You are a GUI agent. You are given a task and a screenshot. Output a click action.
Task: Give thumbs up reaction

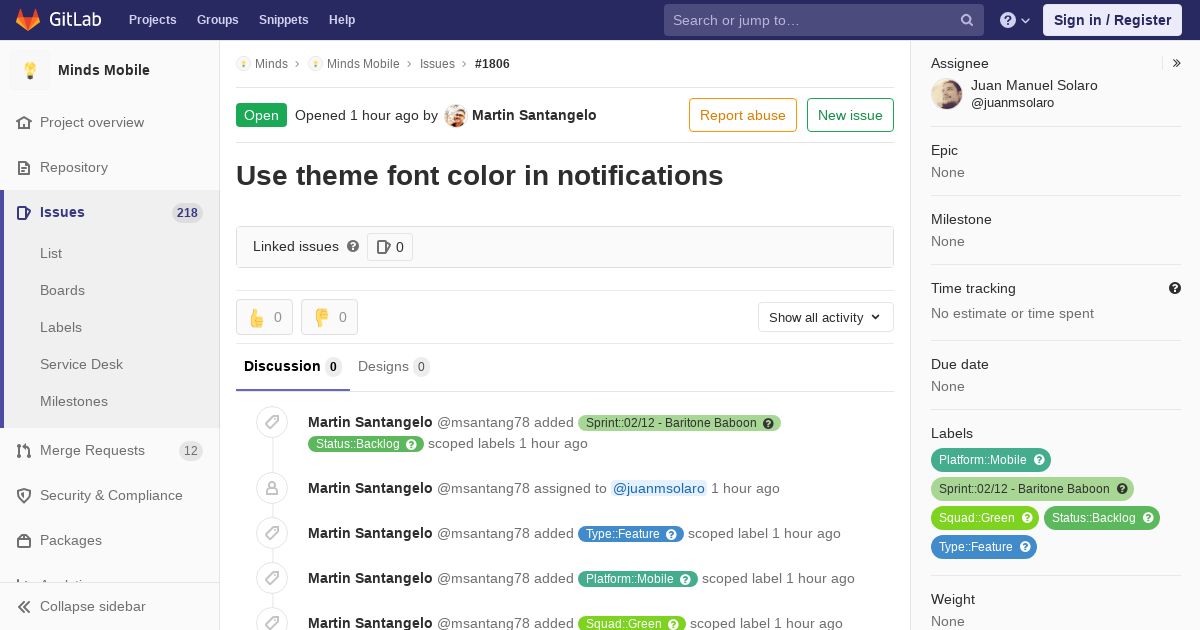[264, 317]
